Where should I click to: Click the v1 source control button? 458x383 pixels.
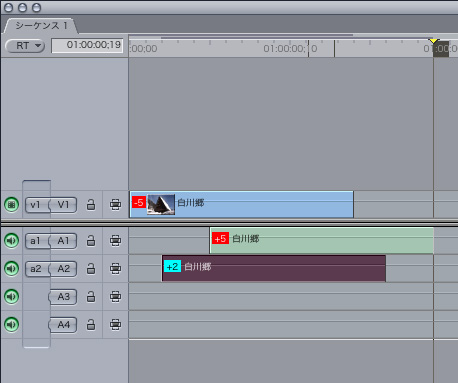[x=36, y=205]
